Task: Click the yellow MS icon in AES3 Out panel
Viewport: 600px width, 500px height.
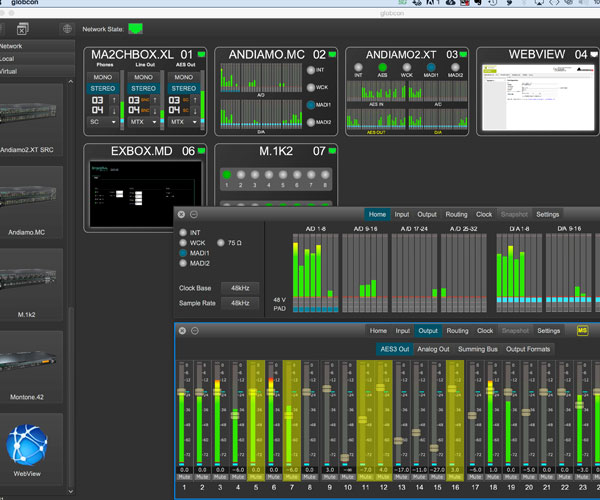Action: pos(582,331)
